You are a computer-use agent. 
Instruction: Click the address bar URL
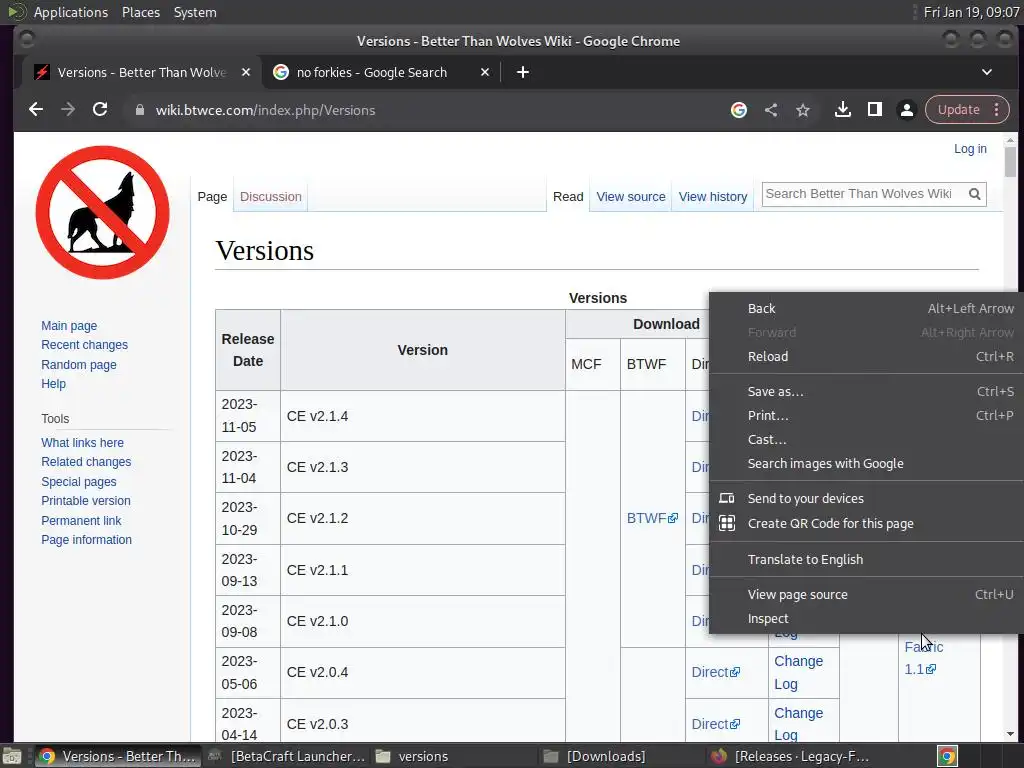[265, 110]
